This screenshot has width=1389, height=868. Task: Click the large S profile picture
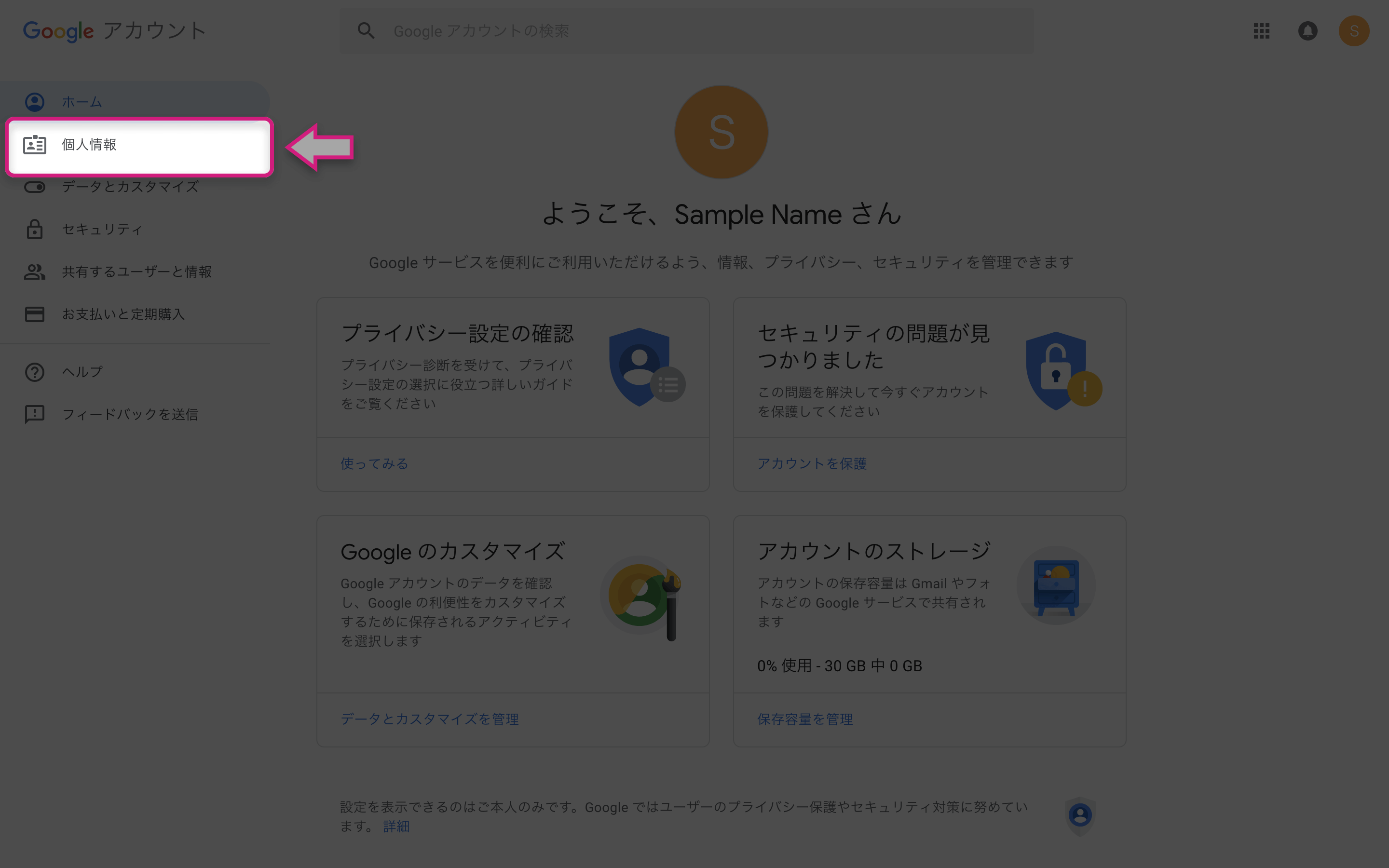[x=721, y=132]
